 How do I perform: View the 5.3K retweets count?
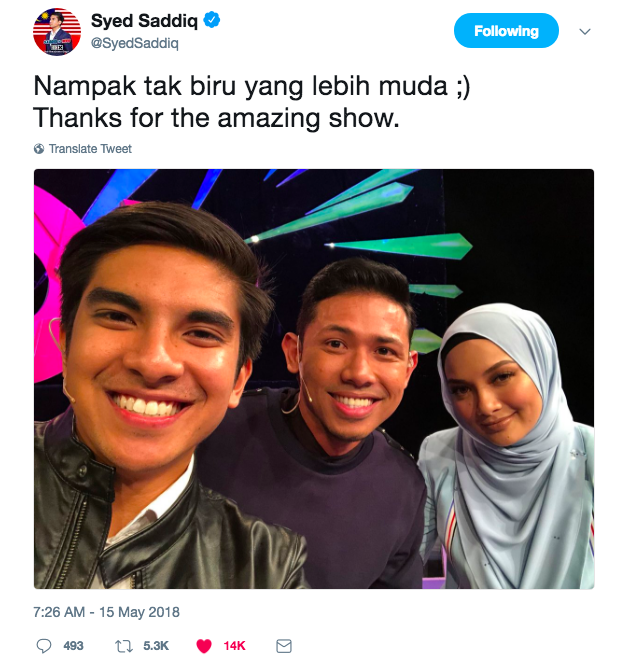tap(156, 646)
